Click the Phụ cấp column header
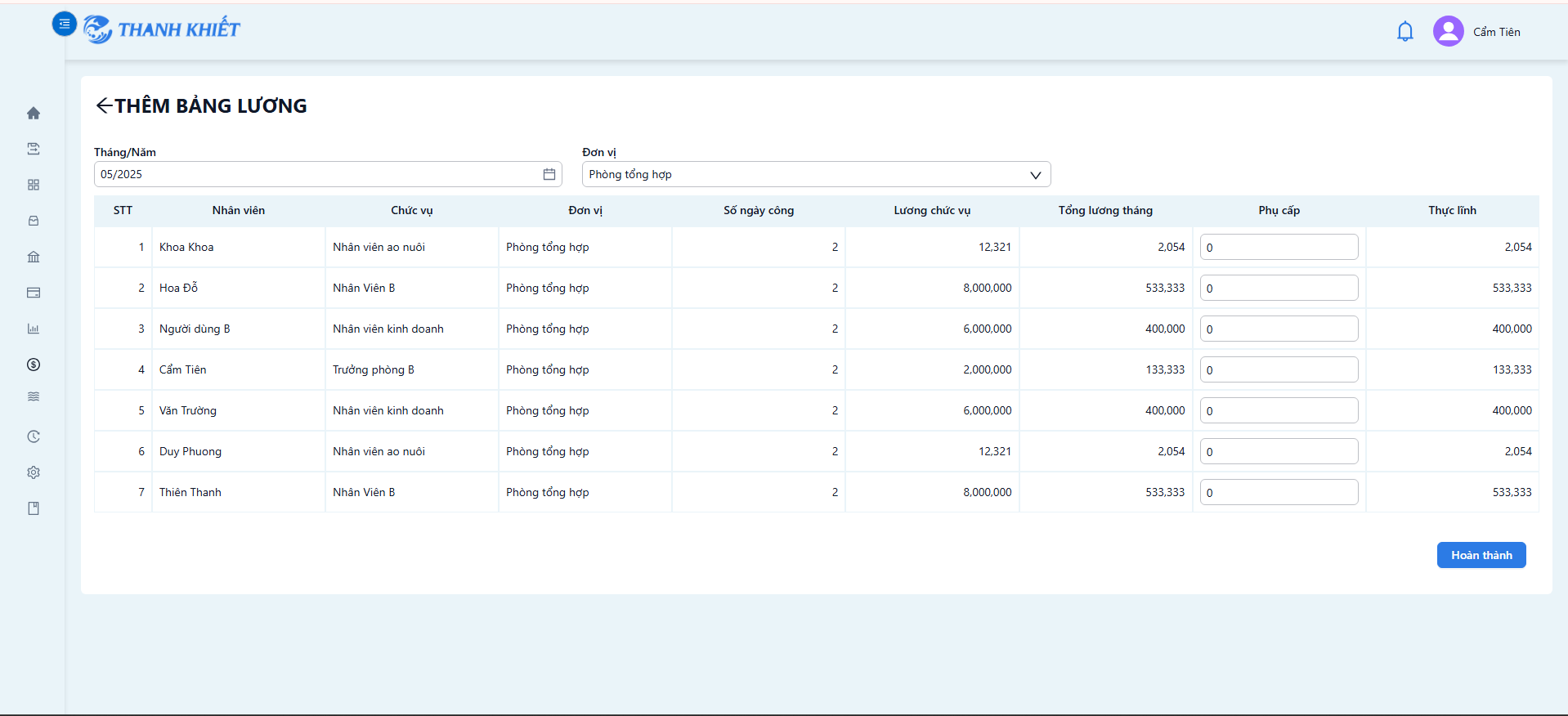This screenshot has width=1568, height=716. pos(1279,210)
